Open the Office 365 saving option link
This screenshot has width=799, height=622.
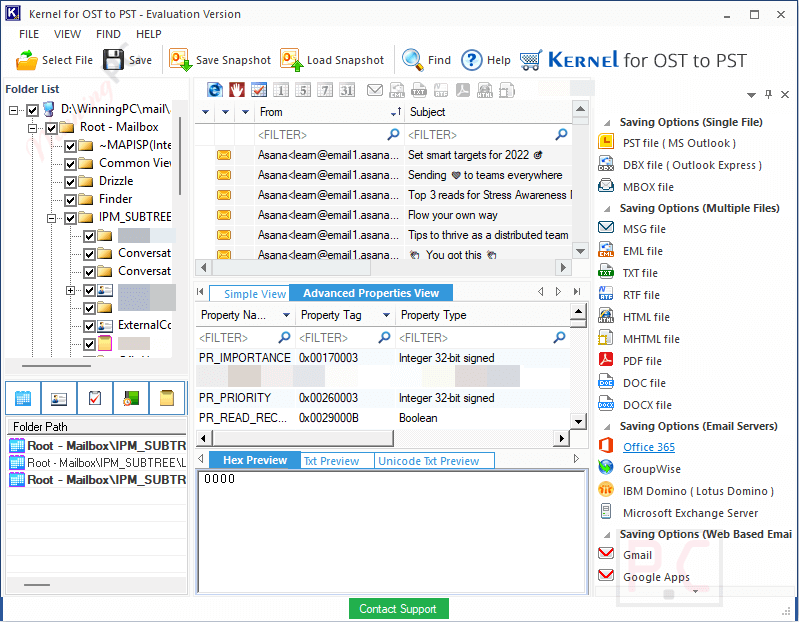click(649, 447)
